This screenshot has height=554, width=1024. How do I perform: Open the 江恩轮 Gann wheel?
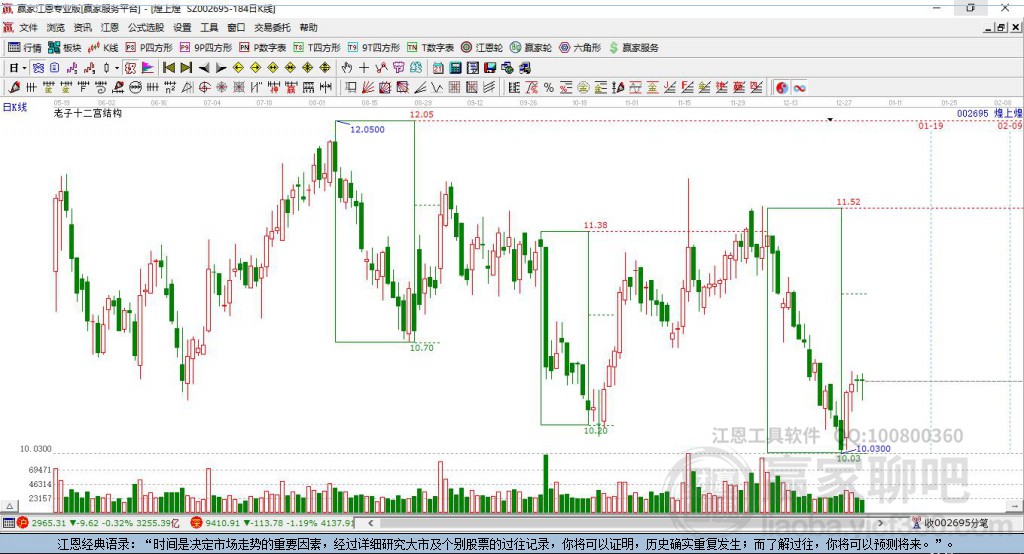(482, 47)
